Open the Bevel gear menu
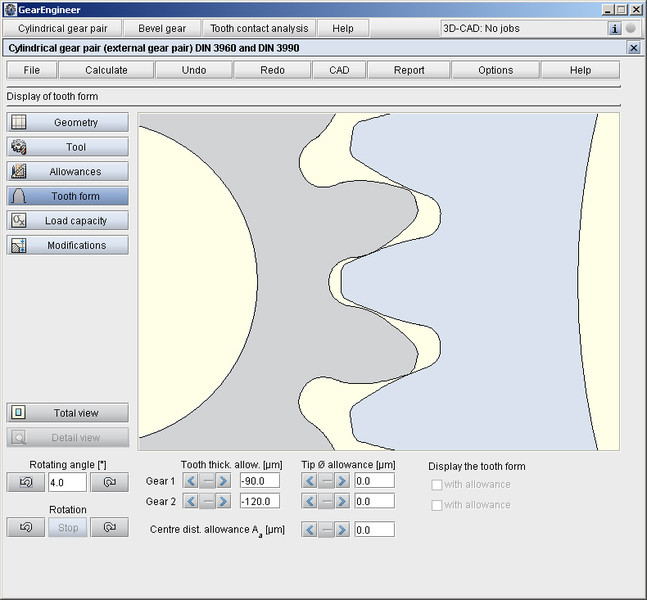The image size is (647, 600). 162,29
